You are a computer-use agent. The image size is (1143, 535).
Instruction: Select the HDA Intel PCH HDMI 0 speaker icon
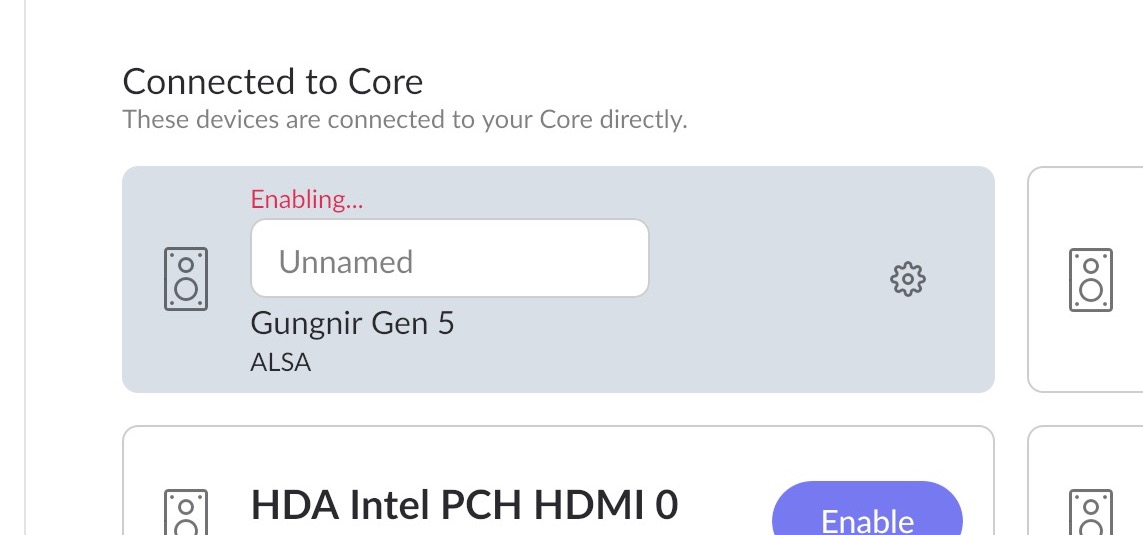coord(186,512)
